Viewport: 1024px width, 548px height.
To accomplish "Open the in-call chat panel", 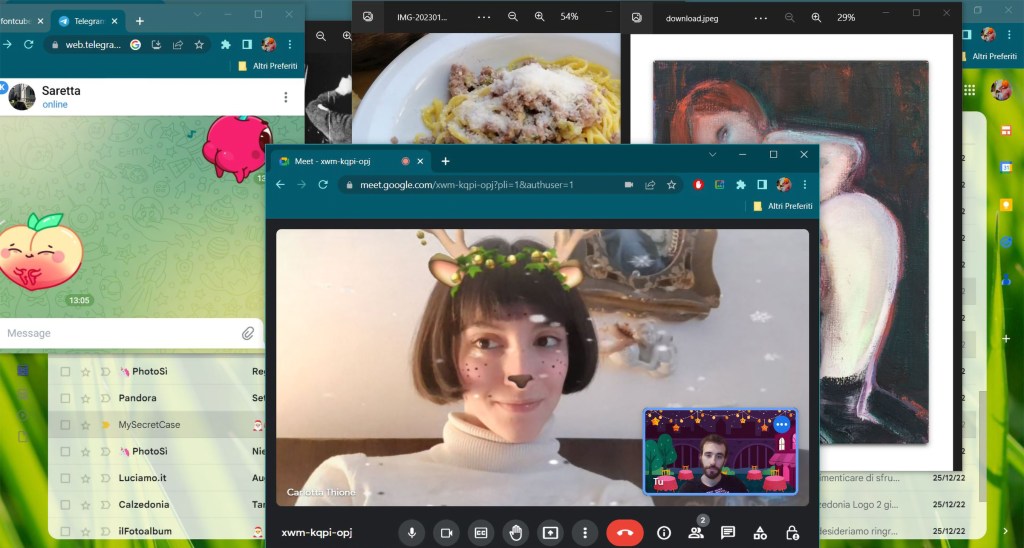I will coord(728,533).
